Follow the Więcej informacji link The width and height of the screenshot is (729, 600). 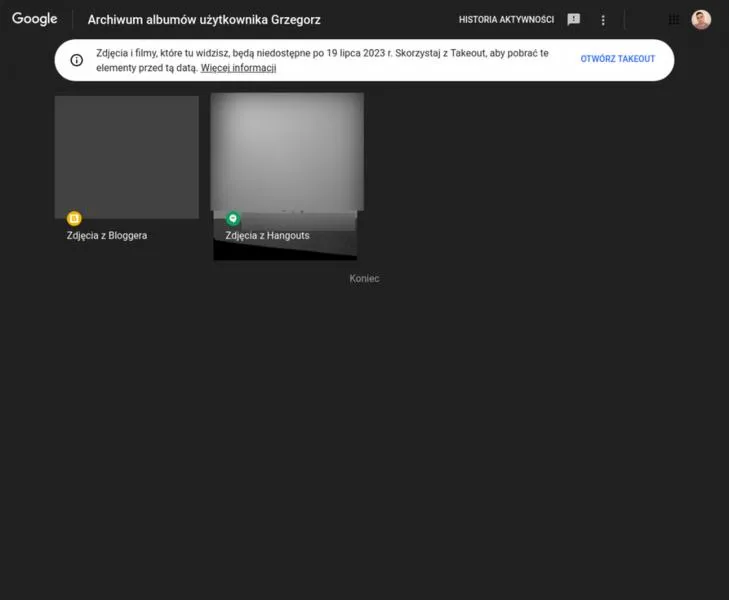point(238,68)
